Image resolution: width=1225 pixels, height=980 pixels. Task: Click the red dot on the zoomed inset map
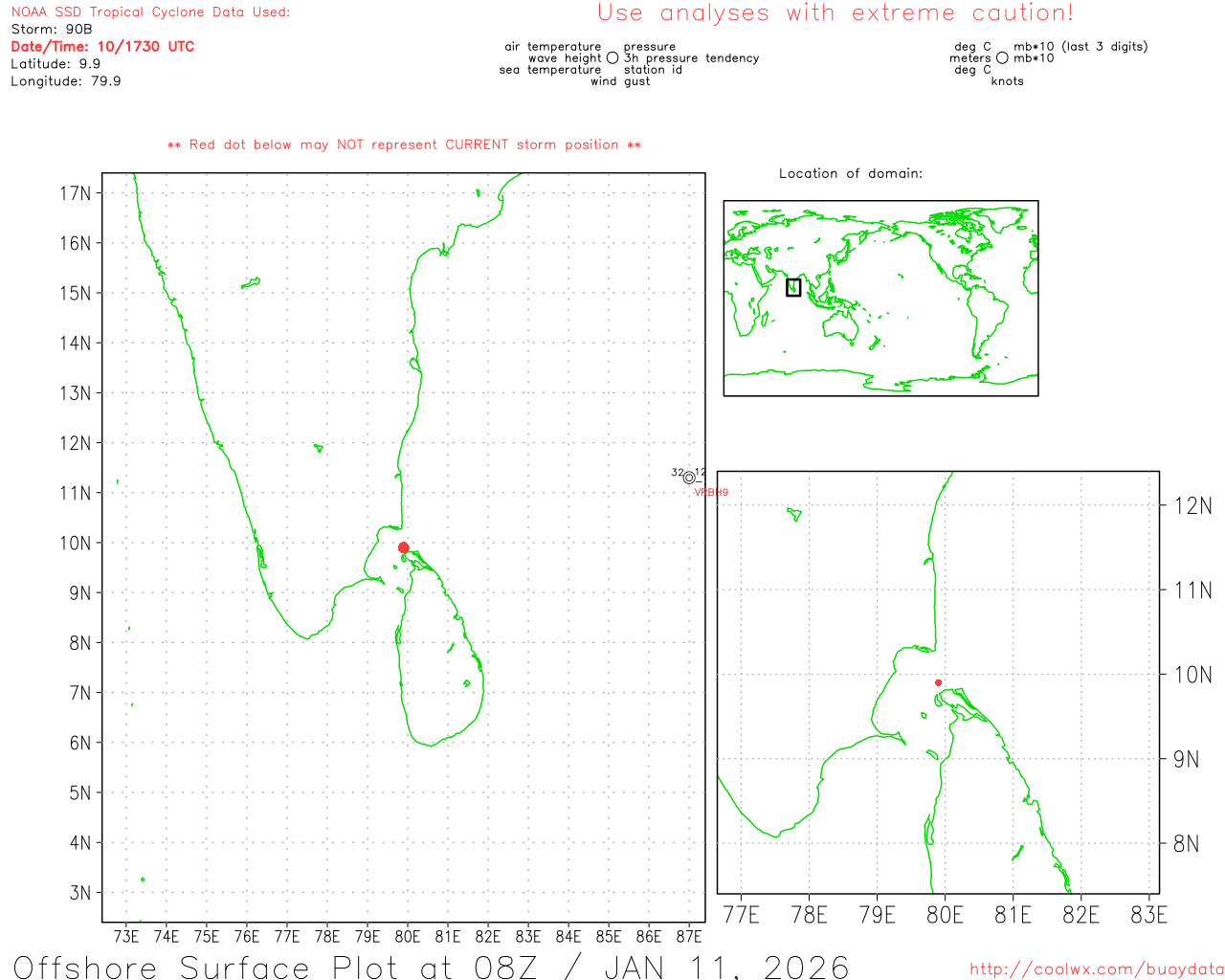click(938, 682)
